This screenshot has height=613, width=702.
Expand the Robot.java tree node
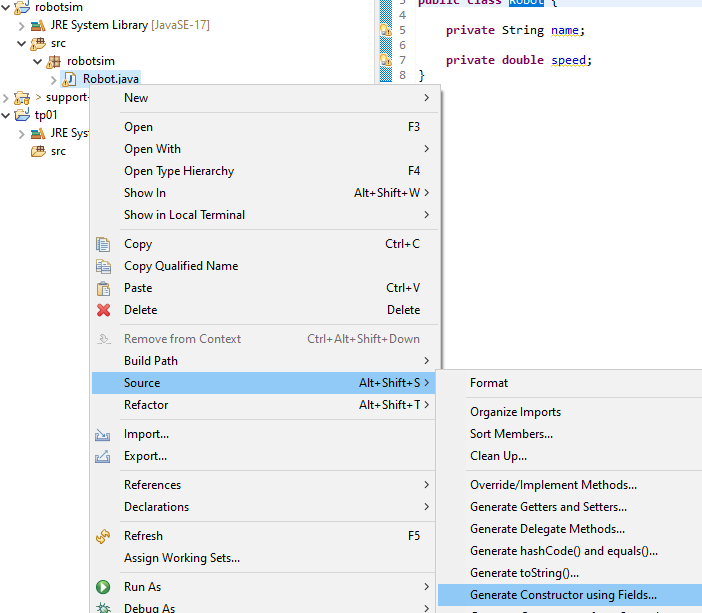click(x=54, y=79)
